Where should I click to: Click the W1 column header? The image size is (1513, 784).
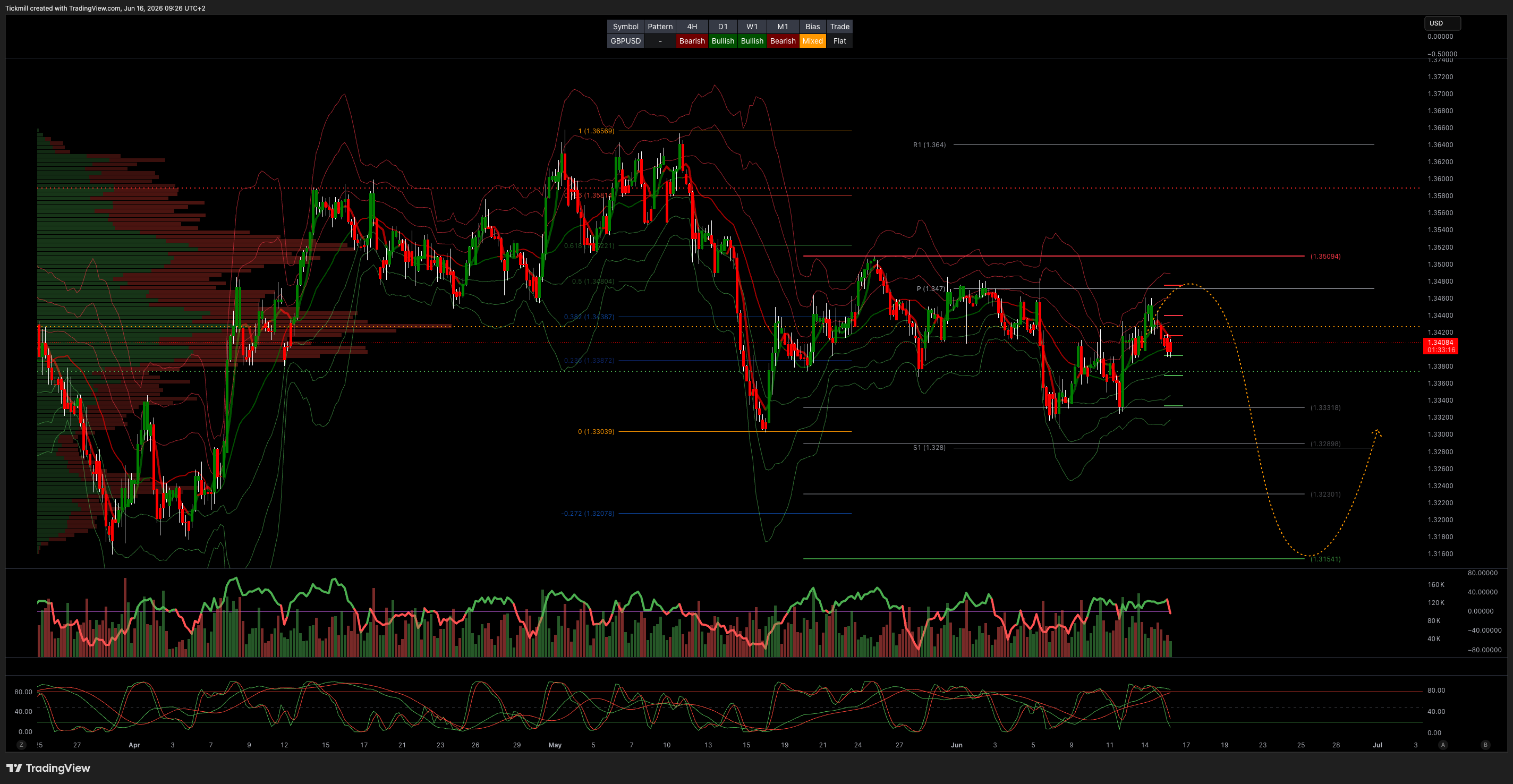pyautogui.click(x=752, y=27)
